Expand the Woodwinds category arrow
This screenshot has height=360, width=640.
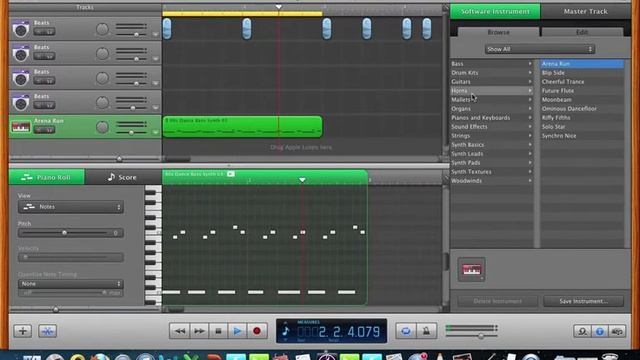530,181
